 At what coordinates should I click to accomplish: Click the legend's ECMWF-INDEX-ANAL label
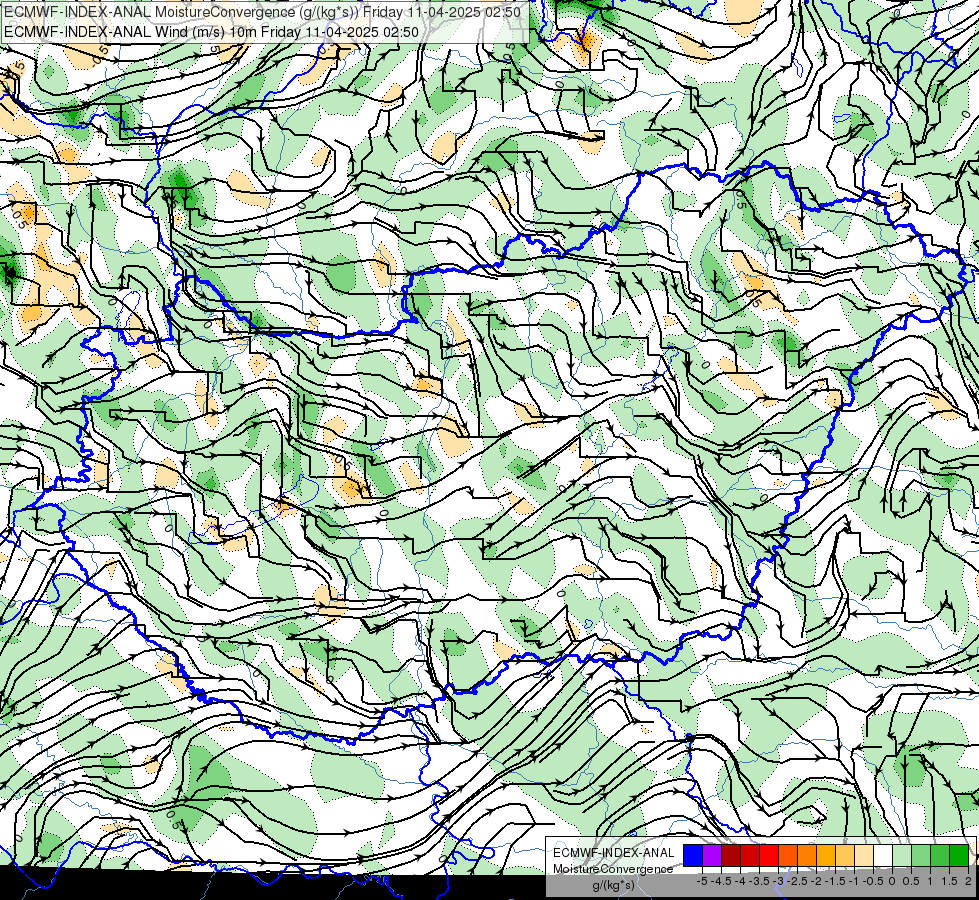[x=613, y=853]
